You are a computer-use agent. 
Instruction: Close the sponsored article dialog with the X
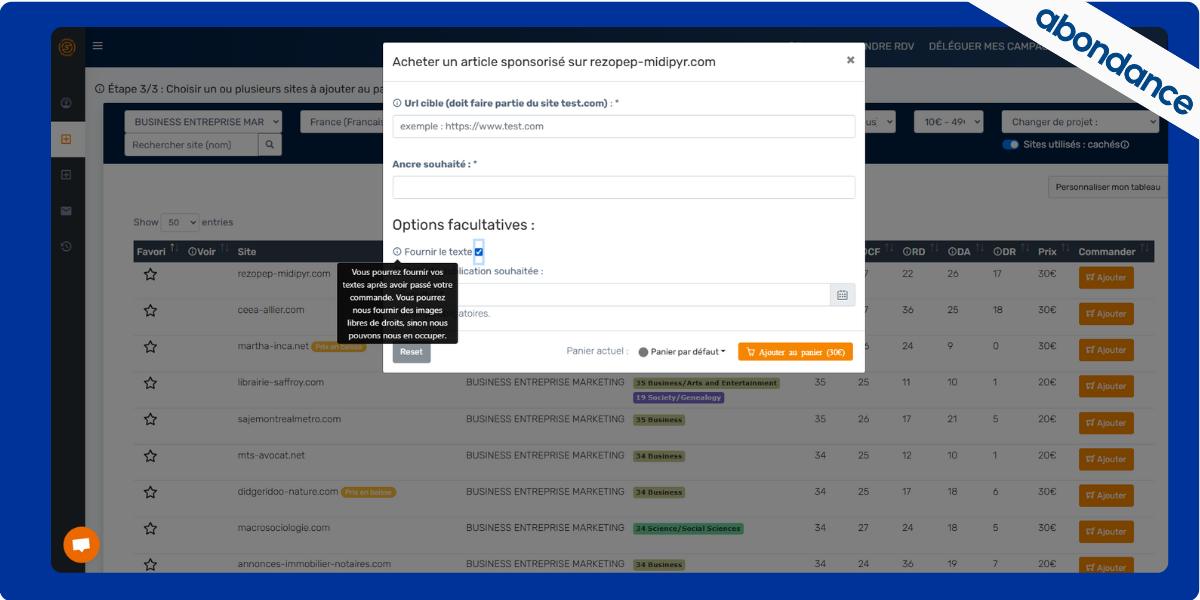pos(850,60)
